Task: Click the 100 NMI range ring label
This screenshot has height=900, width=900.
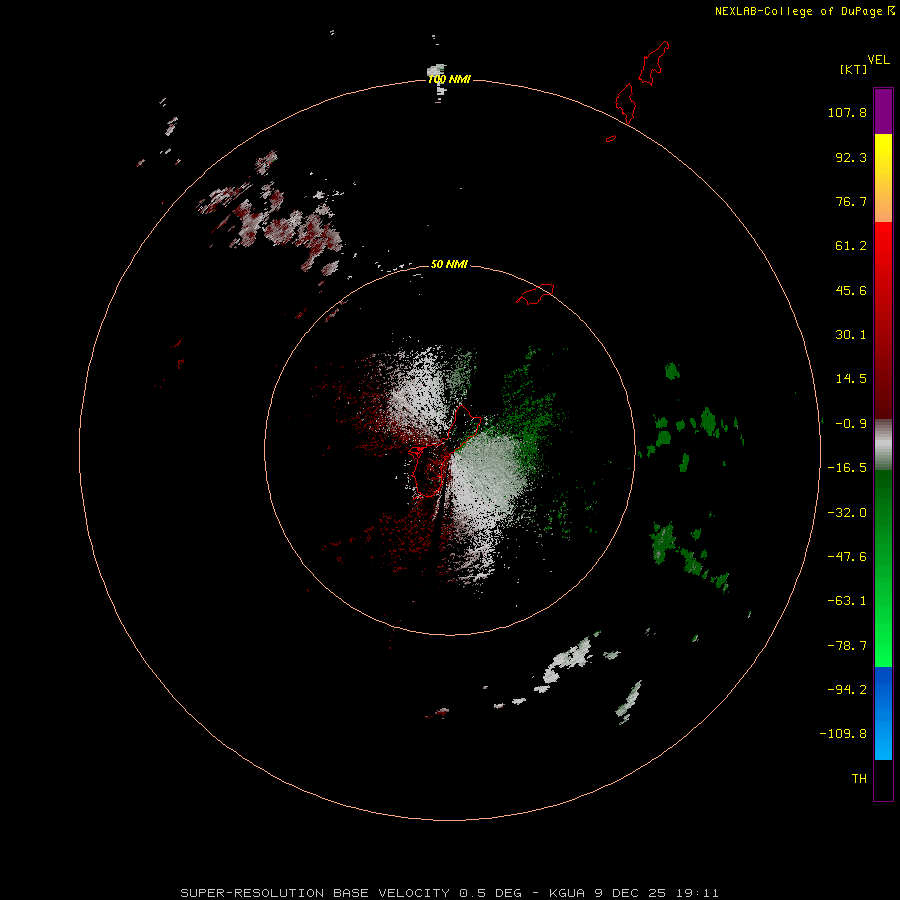Action: (449, 79)
